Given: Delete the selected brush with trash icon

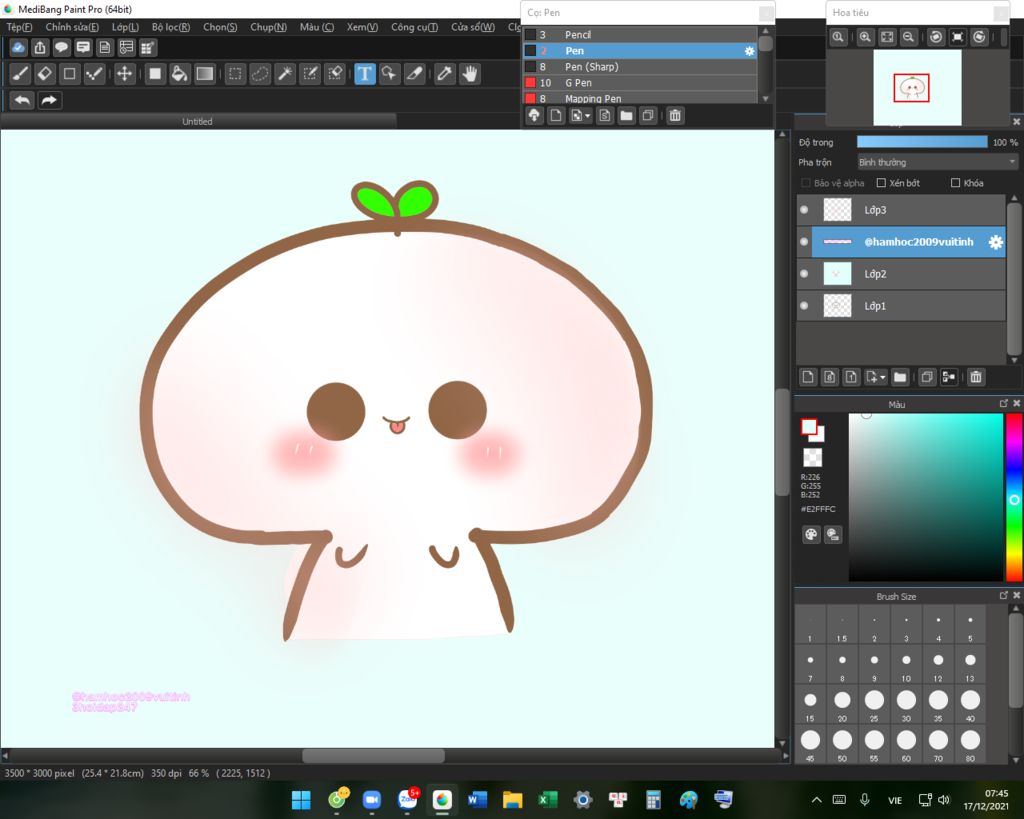Looking at the screenshot, I should pyautogui.click(x=675, y=116).
